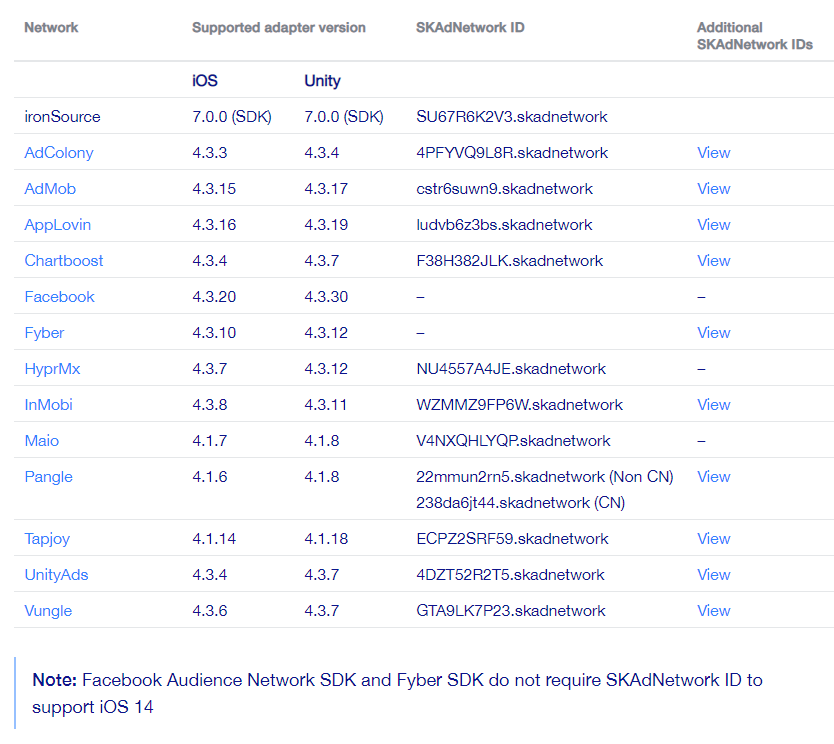Image resolution: width=834 pixels, height=744 pixels.
Task: Click Tapjoy iOS version 4.1.14
Action: click(x=214, y=539)
